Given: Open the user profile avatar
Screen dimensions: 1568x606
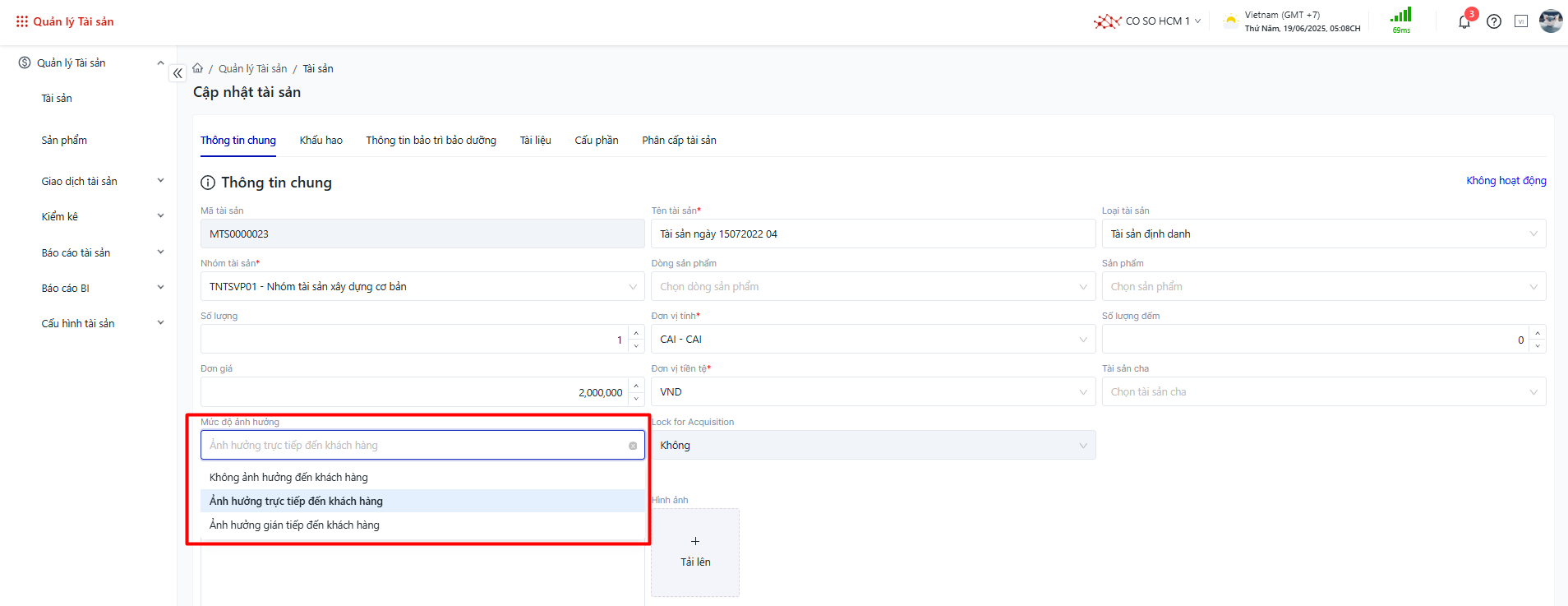Looking at the screenshot, I should click(x=1551, y=21).
